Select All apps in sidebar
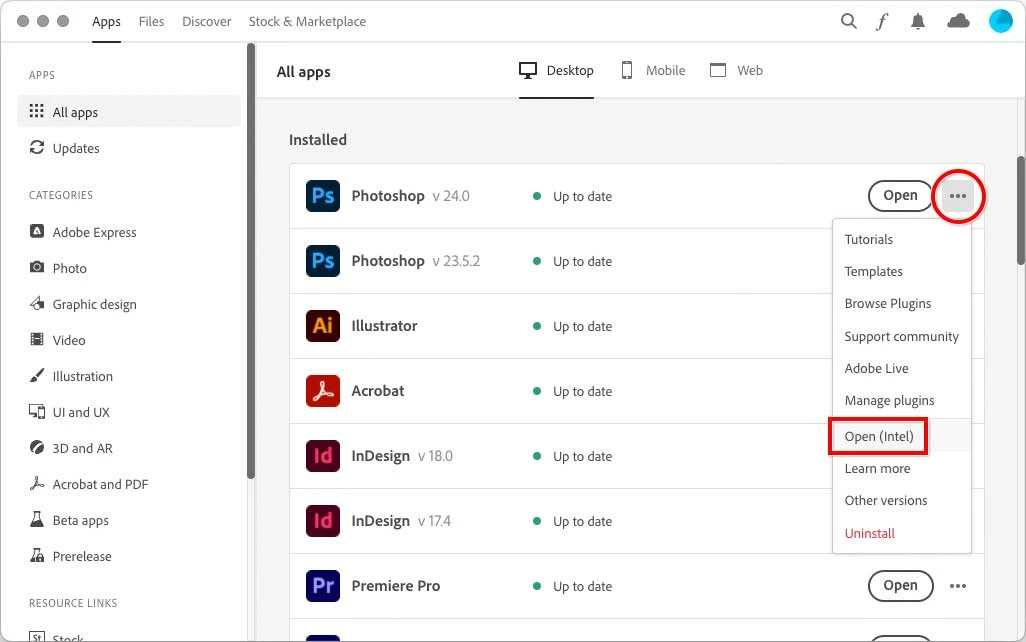This screenshot has height=642, width=1026. 129,112
